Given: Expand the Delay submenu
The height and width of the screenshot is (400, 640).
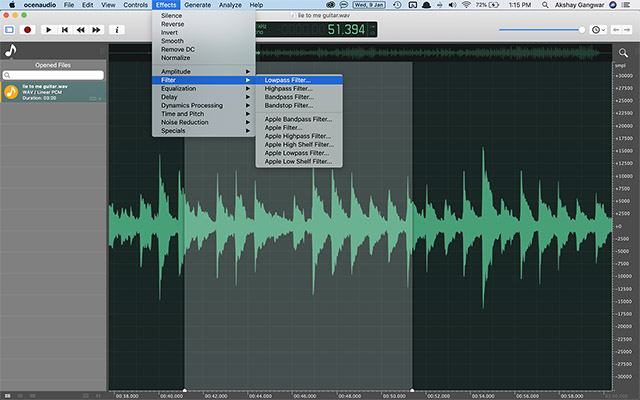Looking at the screenshot, I should 204,97.
